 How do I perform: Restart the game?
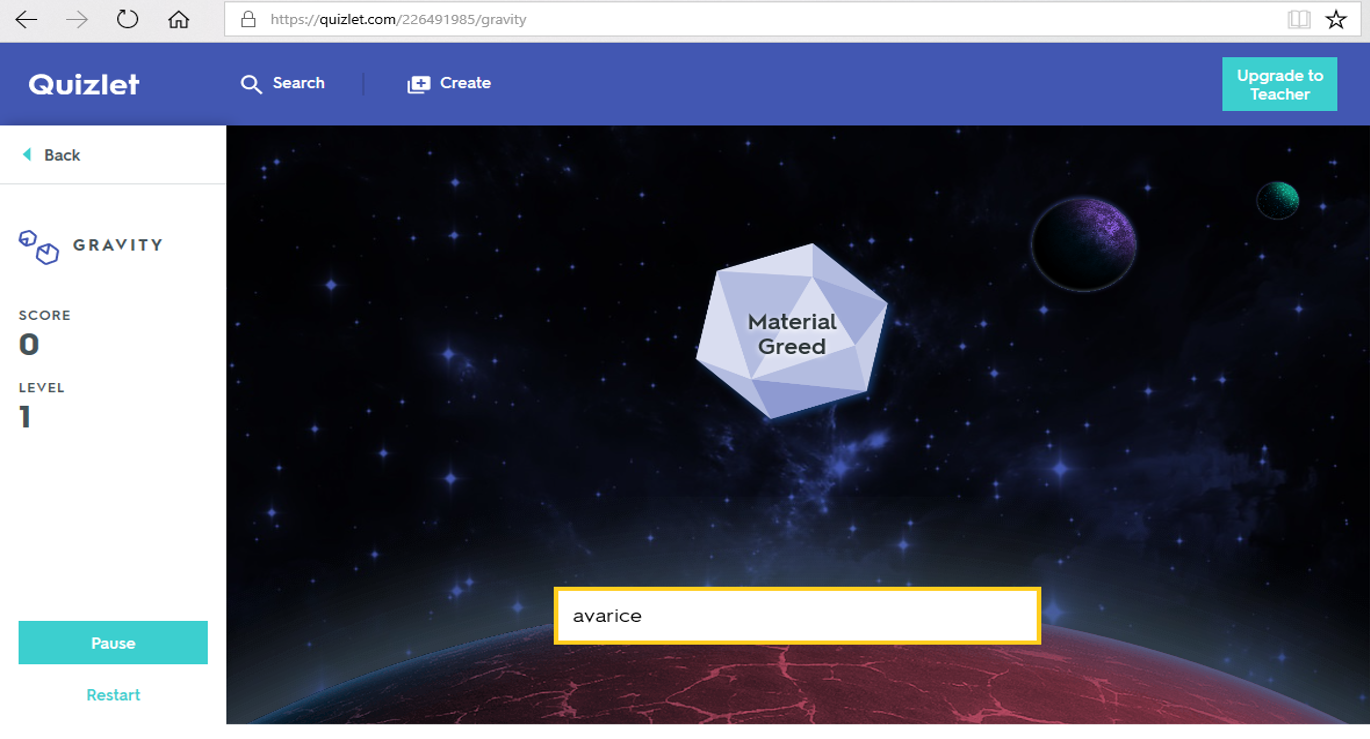[112, 694]
